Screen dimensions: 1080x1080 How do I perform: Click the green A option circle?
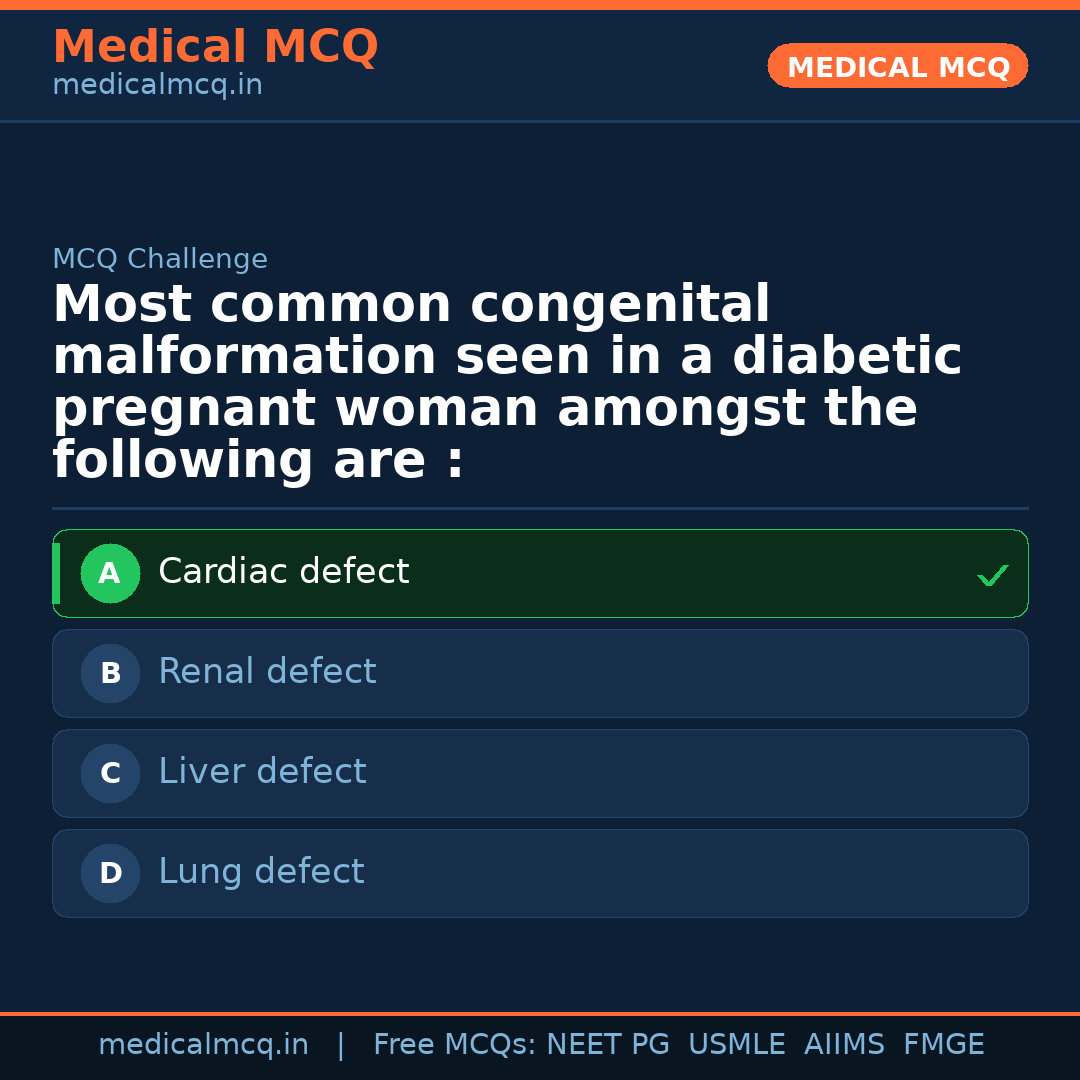pos(110,574)
